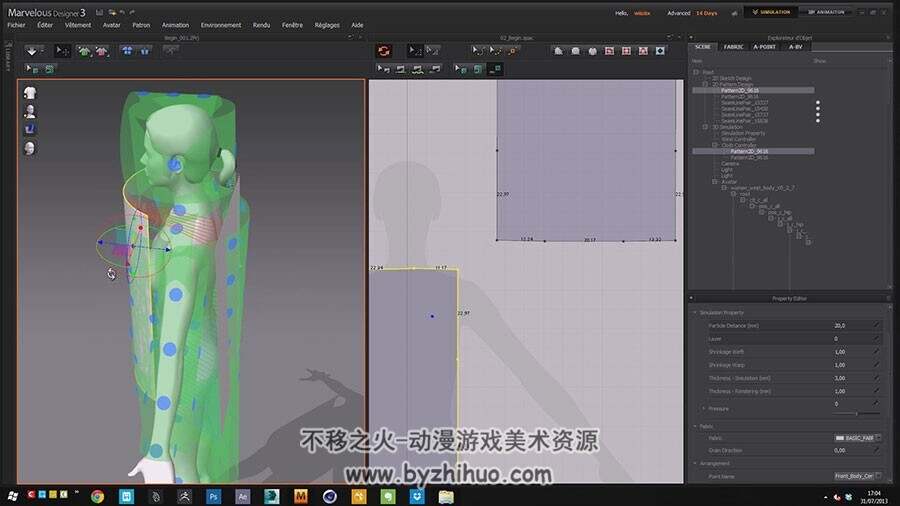The image size is (900, 506).
Task: Toggle show dot for first SeamLinePair row
Action: pos(818,103)
